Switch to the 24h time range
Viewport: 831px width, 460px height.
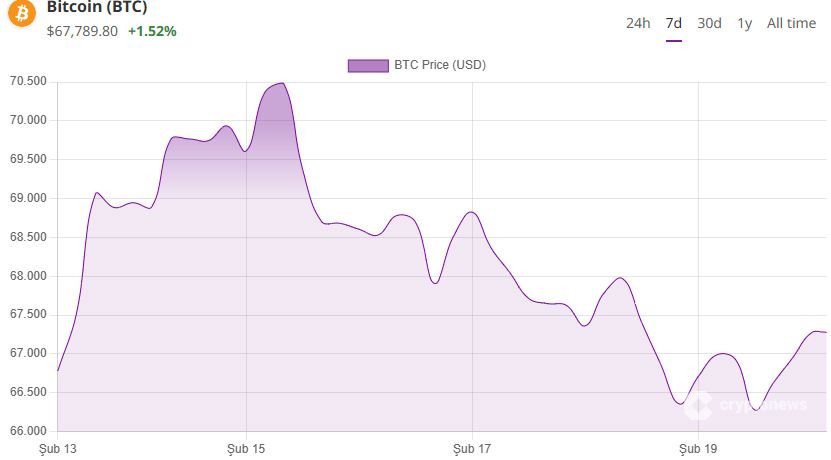638,23
